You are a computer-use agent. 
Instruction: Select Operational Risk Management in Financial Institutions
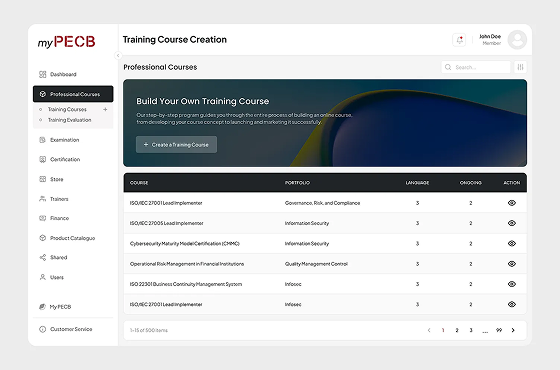(x=187, y=264)
